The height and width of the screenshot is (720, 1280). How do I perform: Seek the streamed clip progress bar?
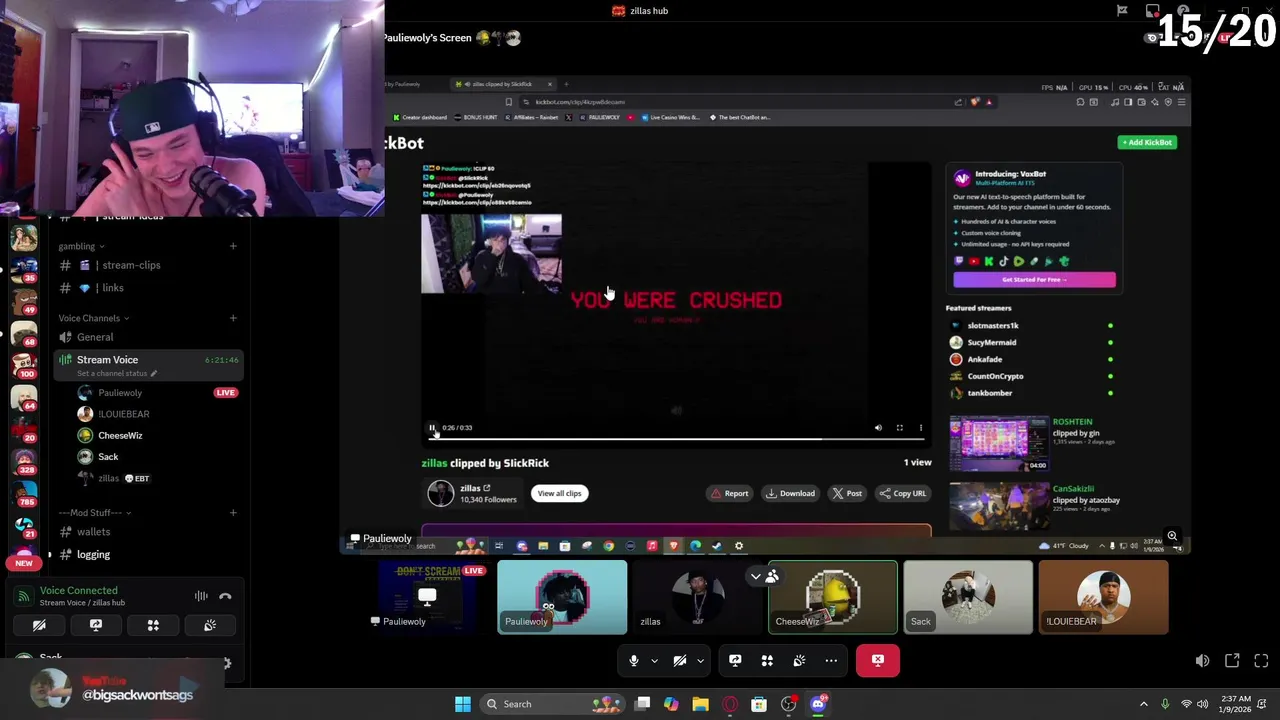click(x=675, y=438)
